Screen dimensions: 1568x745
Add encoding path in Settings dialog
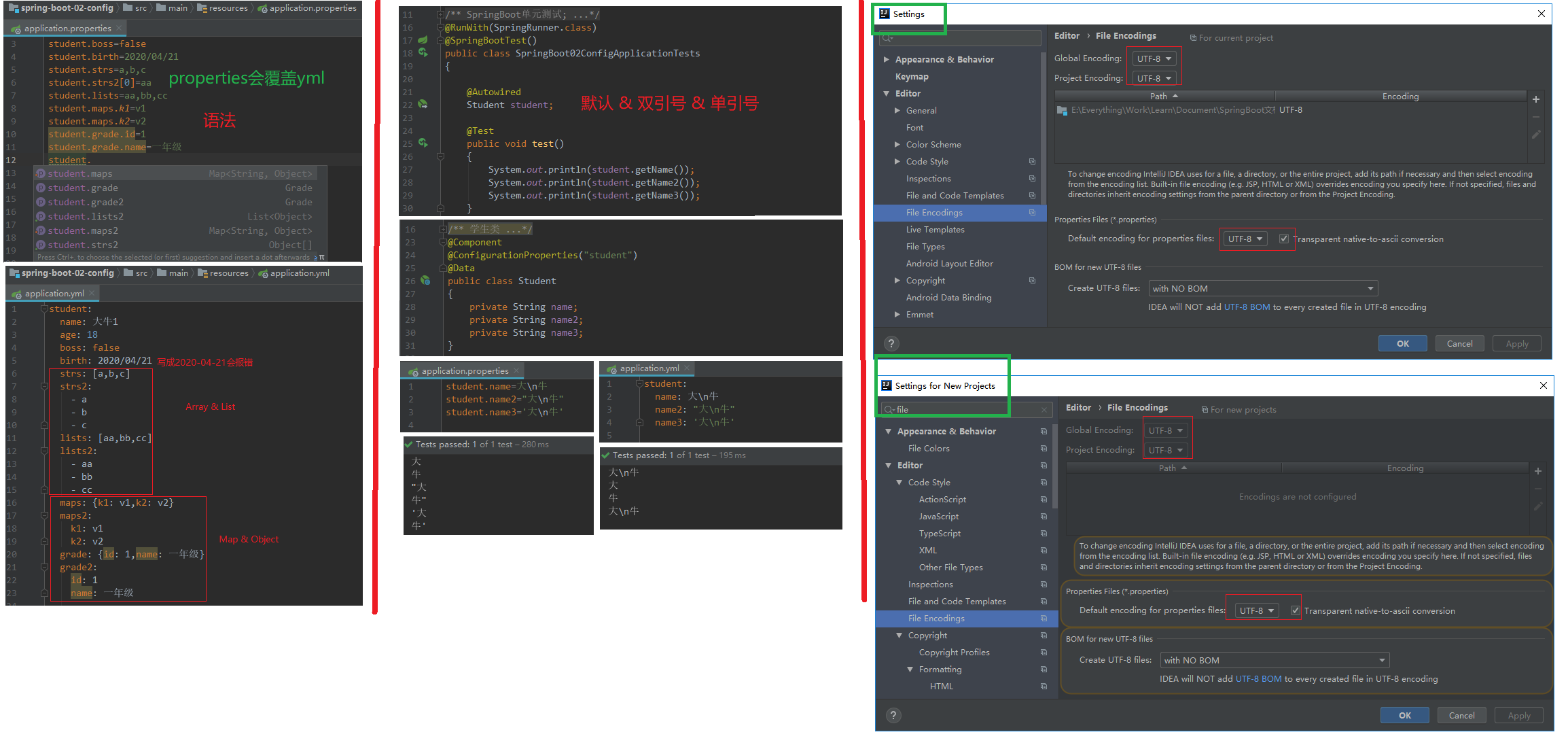[x=1536, y=99]
